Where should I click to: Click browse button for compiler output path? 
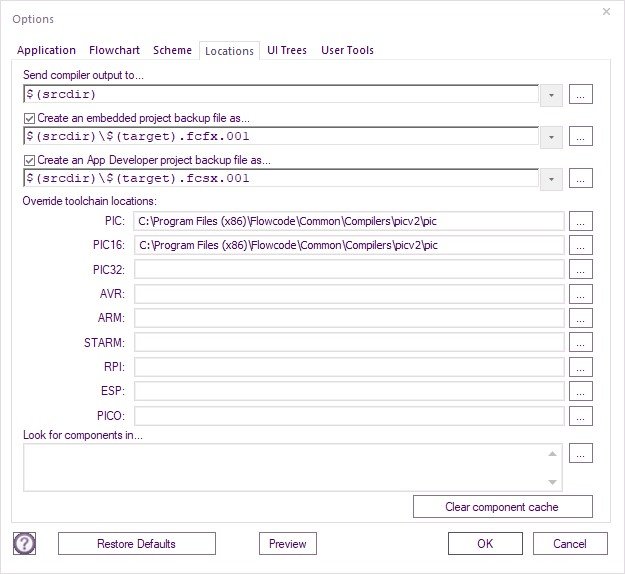point(581,94)
